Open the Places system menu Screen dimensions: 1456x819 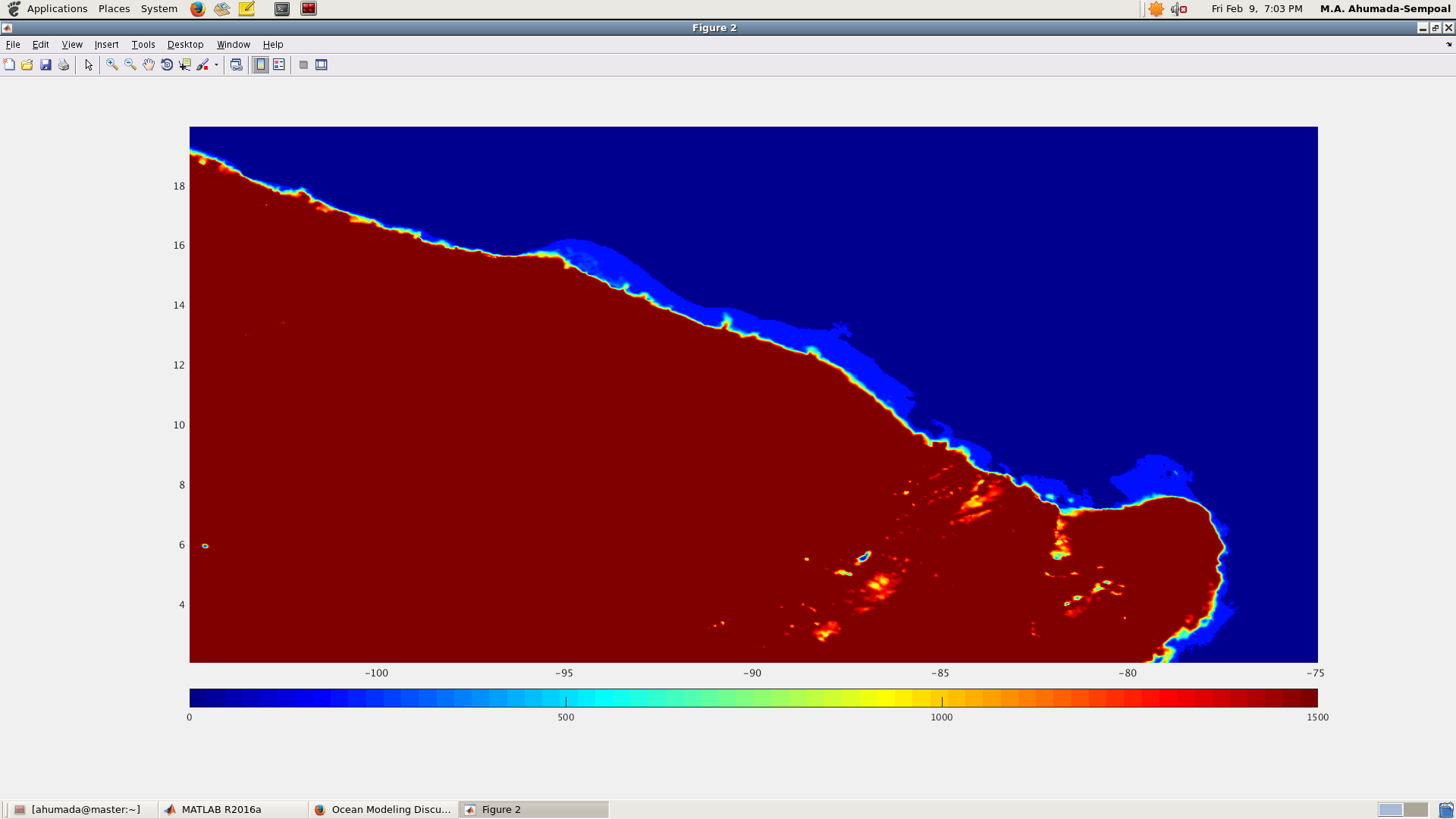pos(114,9)
